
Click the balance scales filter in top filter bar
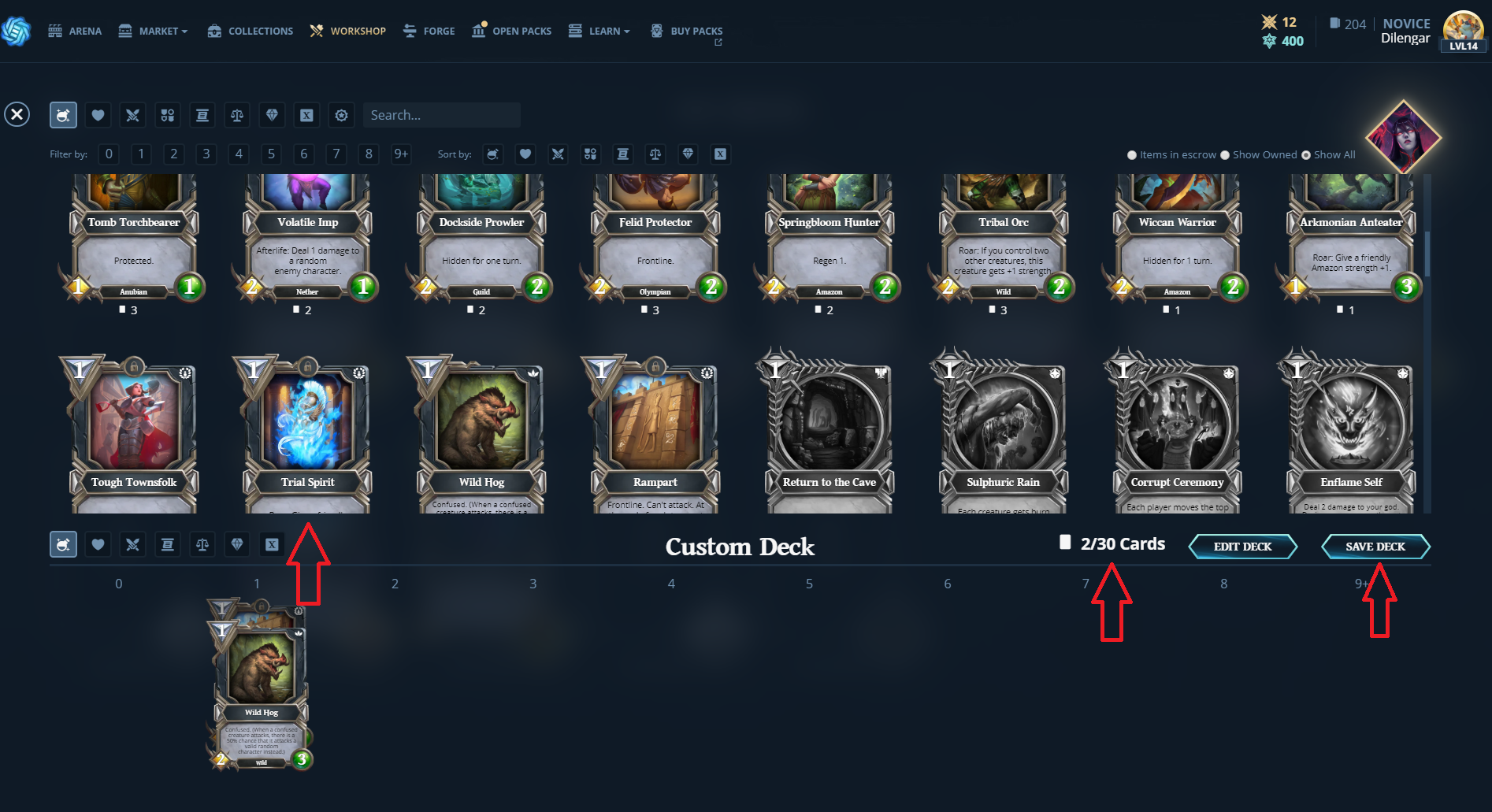[x=237, y=115]
